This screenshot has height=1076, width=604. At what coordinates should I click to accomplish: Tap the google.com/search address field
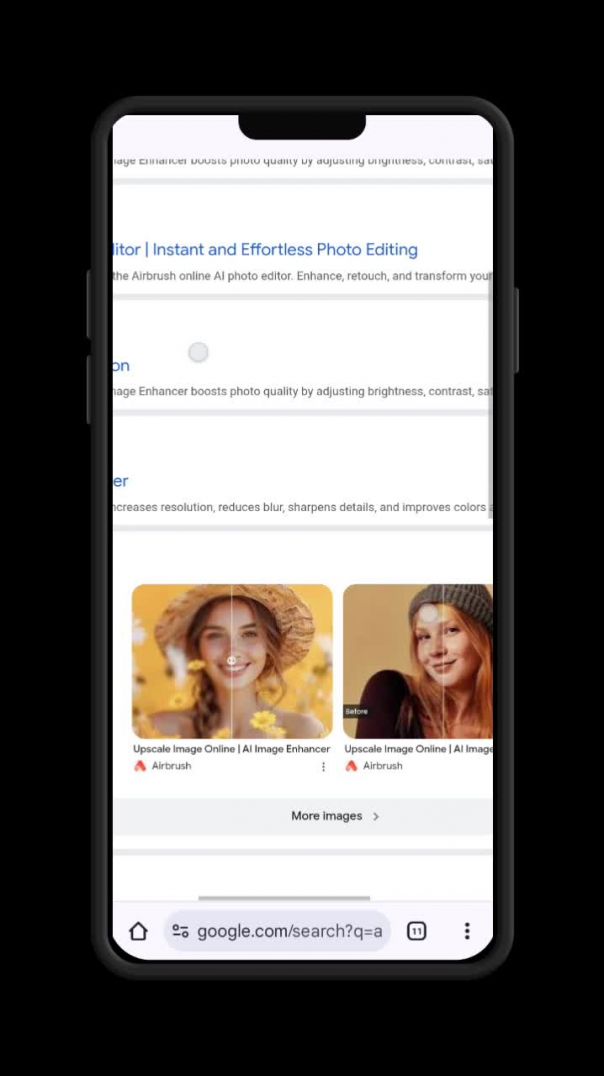289,932
